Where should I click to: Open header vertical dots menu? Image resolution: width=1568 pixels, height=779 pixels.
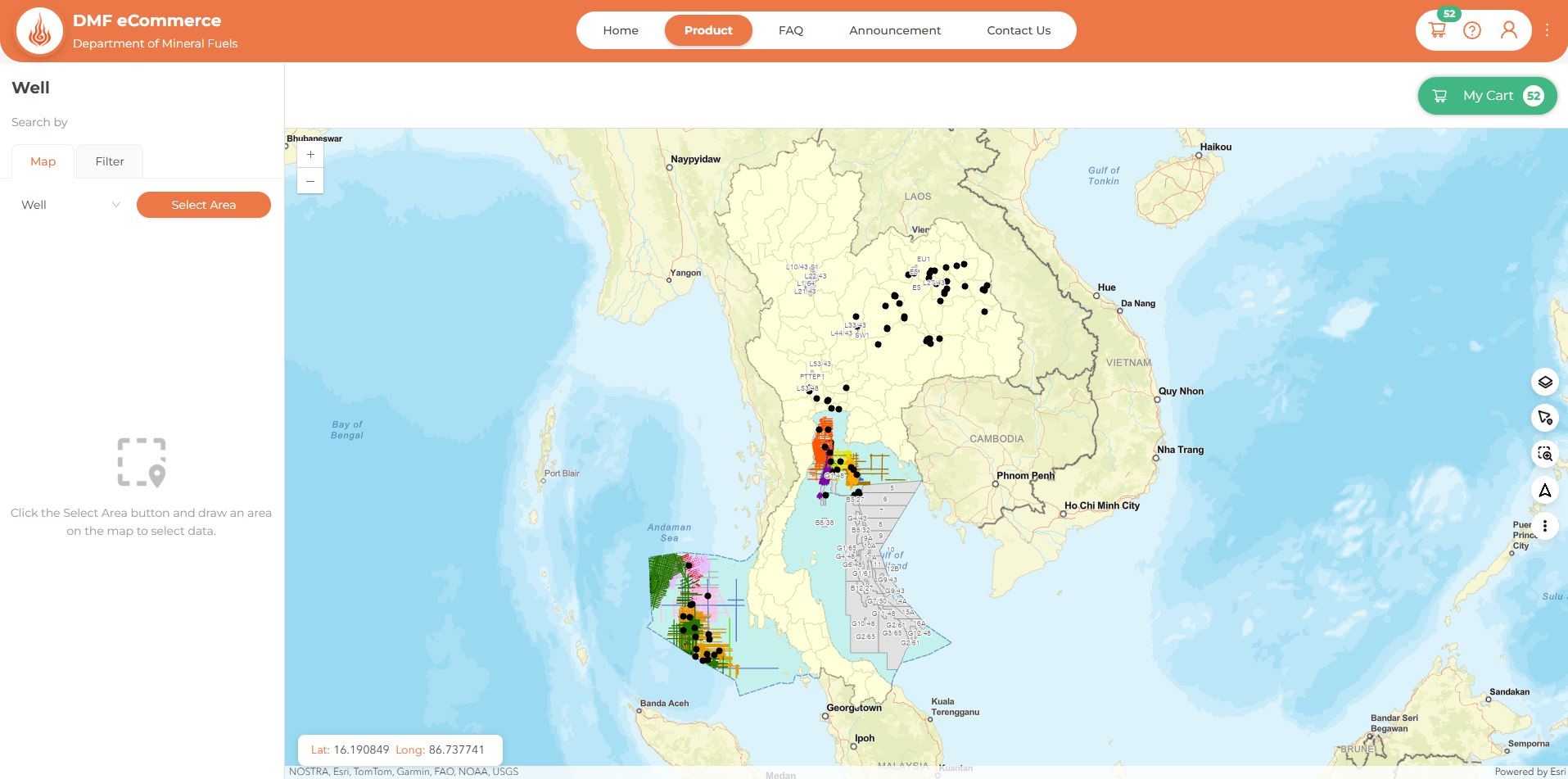click(1547, 30)
